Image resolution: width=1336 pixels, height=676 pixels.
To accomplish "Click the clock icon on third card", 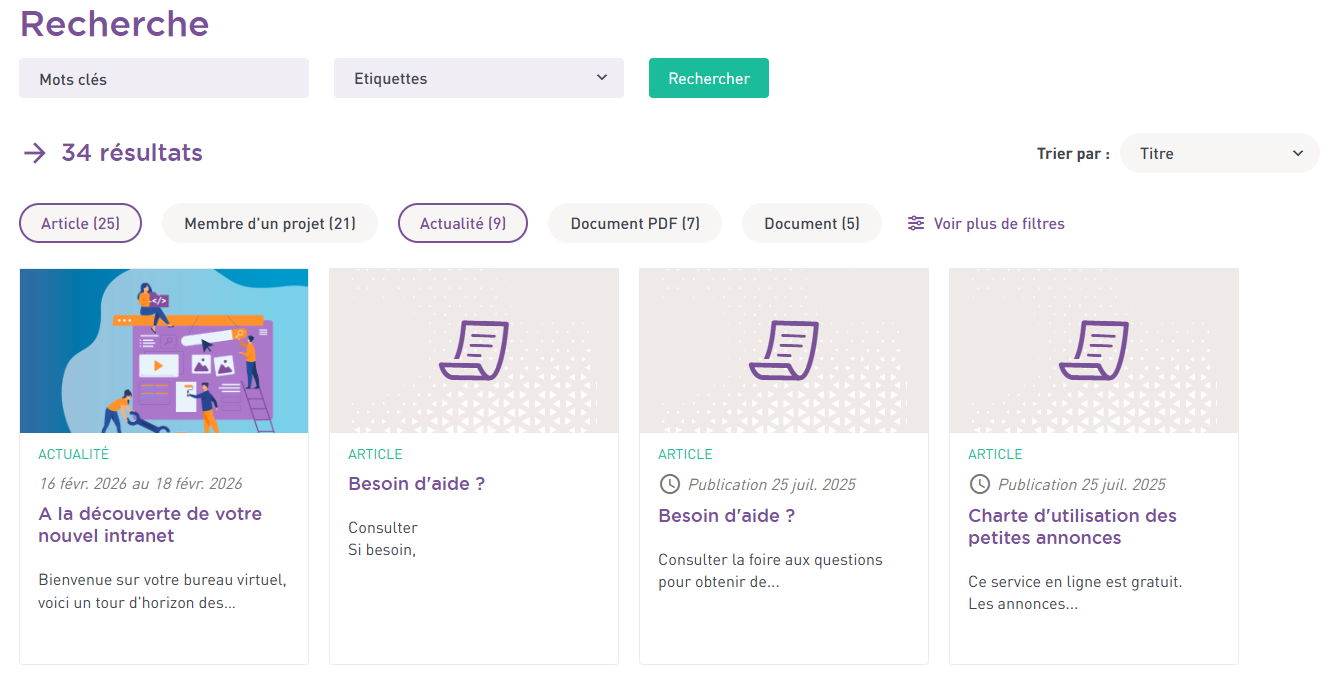I will [670, 485].
